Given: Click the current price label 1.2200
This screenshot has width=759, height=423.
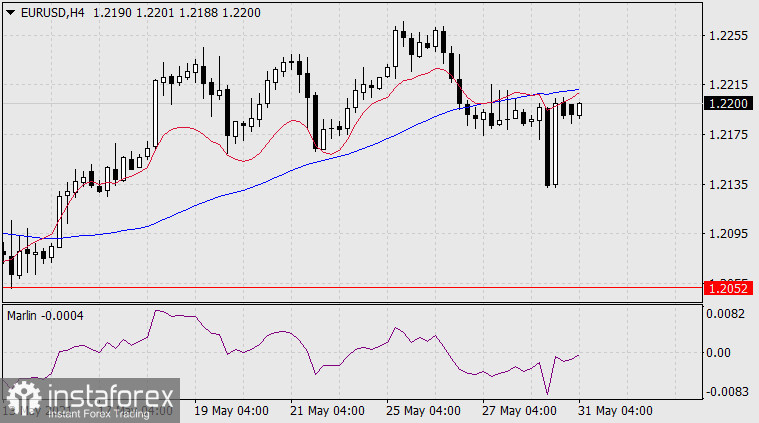Looking at the screenshot, I should [729, 103].
